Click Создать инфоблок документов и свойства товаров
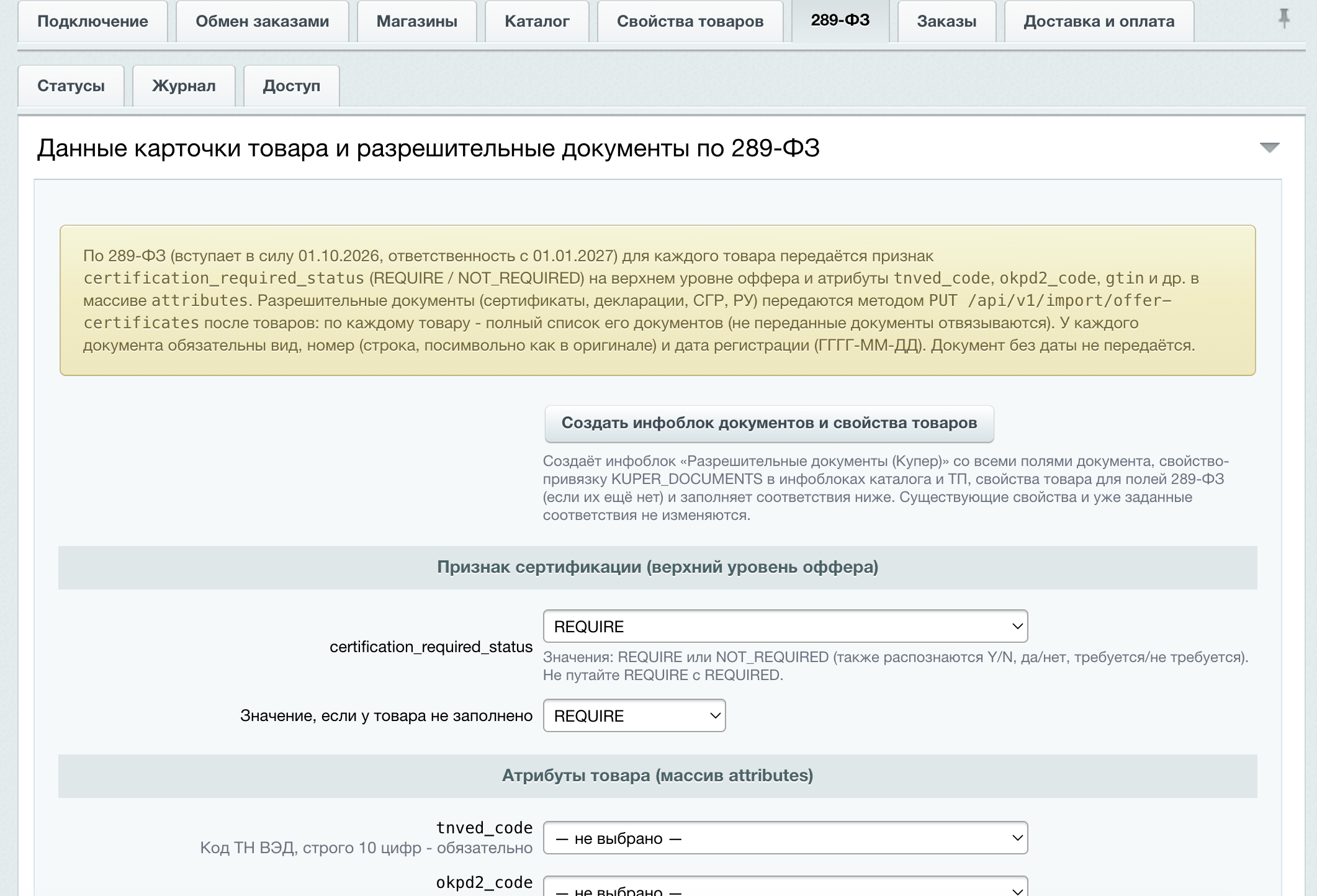Image resolution: width=1317 pixels, height=896 pixels. [769, 423]
